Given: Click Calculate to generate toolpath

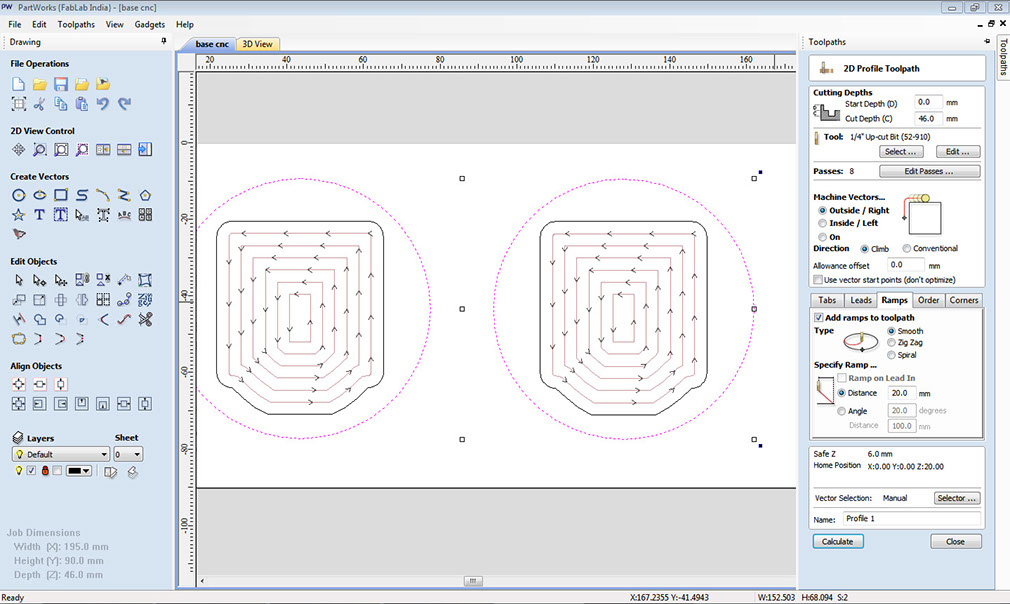Looking at the screenshot, I should pyautogui.click(x=838, y=542).
